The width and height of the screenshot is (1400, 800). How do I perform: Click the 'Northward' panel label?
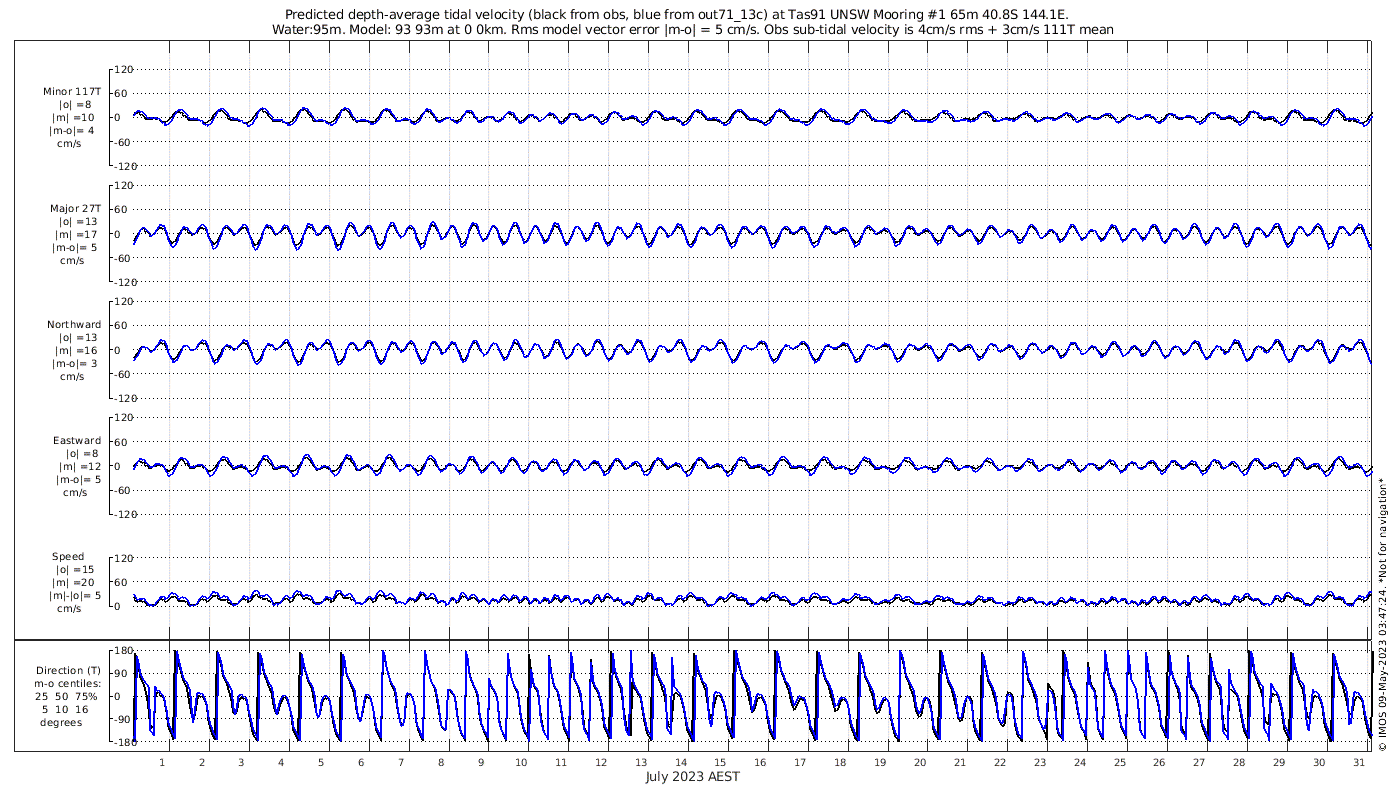pos(74,324)
